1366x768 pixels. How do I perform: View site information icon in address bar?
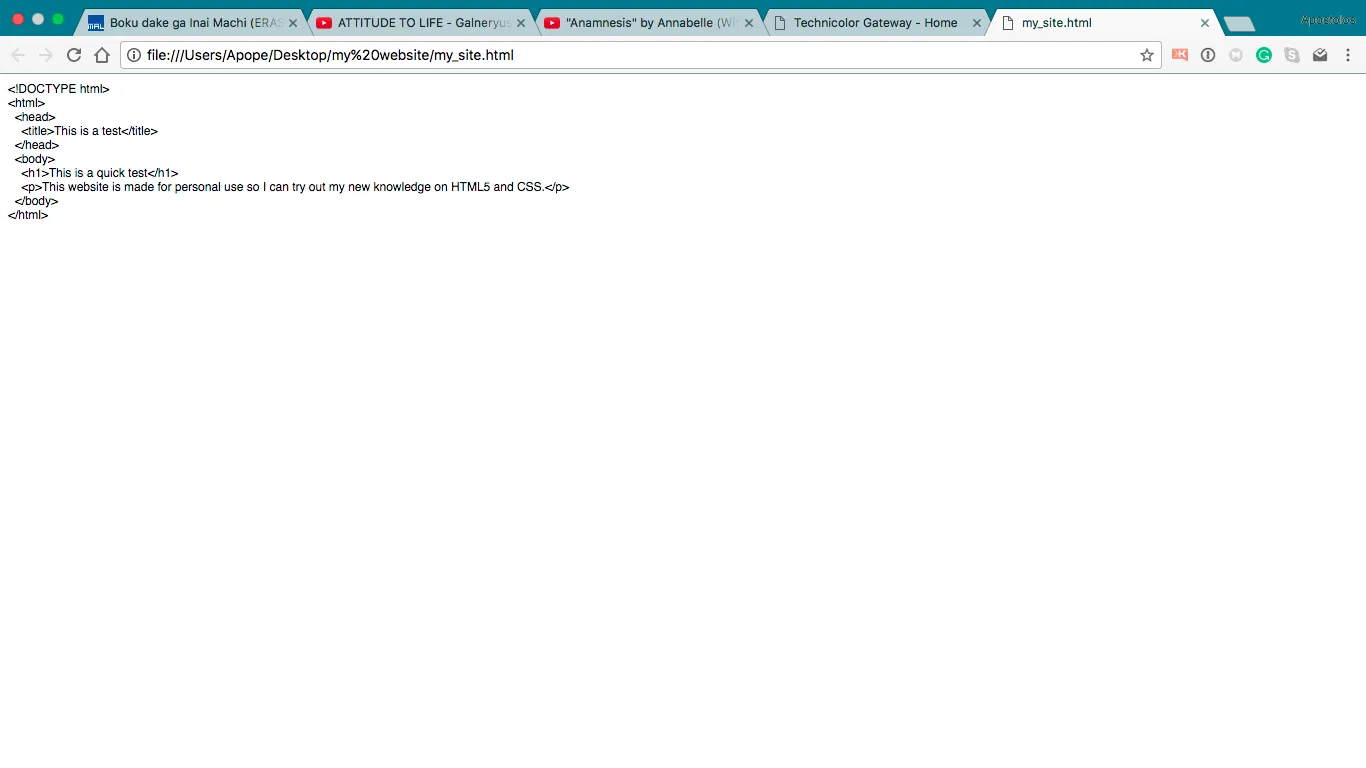[x=134, y=55]
